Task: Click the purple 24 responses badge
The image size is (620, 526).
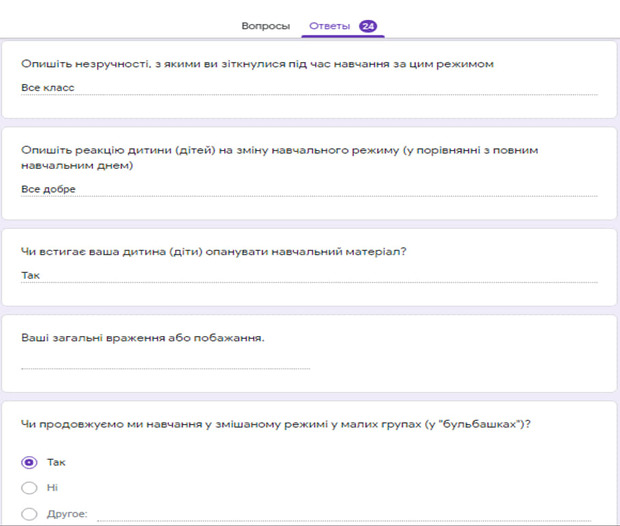Action: (367, 26)
